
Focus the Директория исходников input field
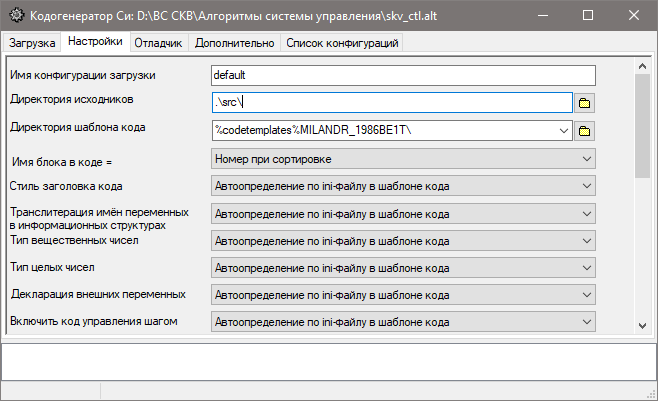click(x=391, y=103)
